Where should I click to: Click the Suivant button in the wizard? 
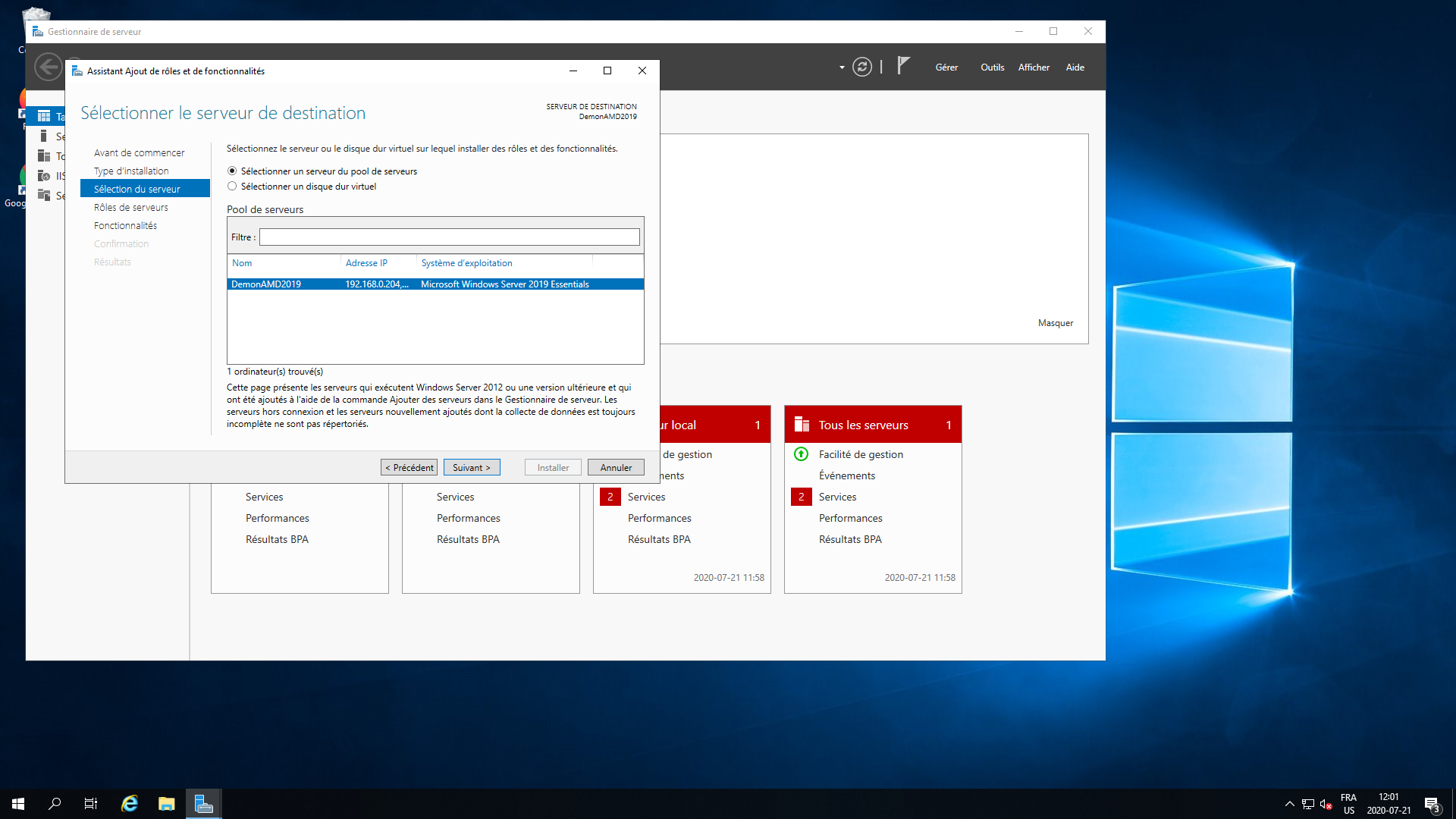point(471,467)
